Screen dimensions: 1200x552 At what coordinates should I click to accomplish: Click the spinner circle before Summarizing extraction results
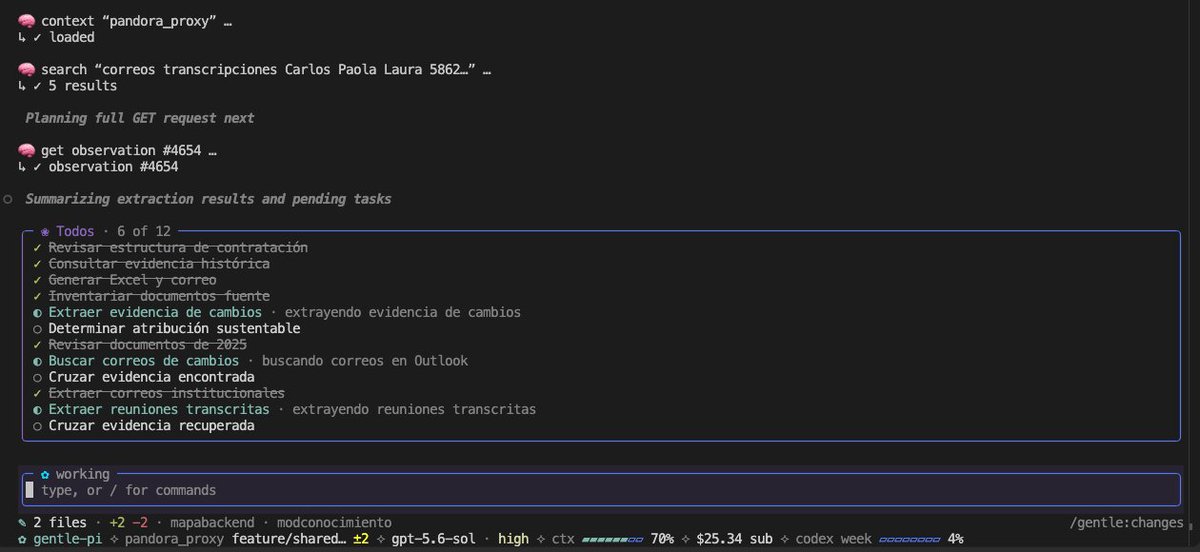(8, 199)
